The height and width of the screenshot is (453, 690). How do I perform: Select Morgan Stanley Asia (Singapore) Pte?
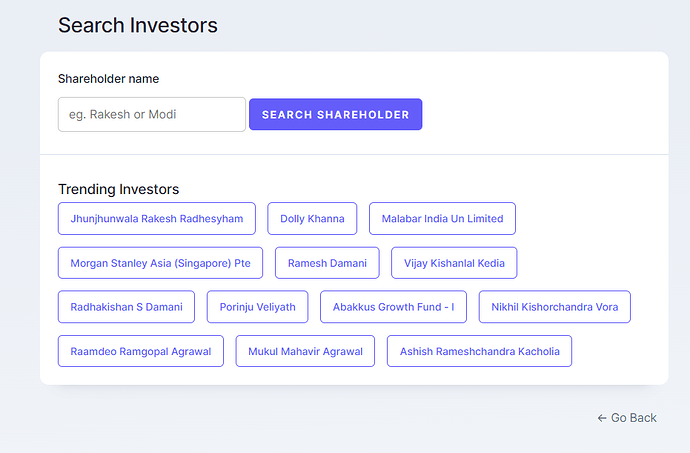(x=160, y=263)
